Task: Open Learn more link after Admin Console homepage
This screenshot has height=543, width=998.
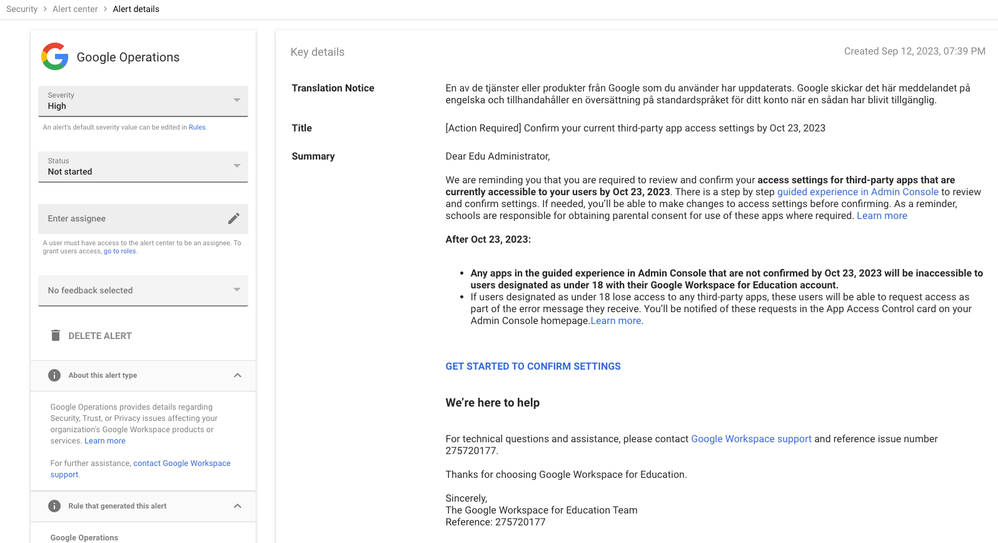Action: pyautogui.click(x=615, y=321)
